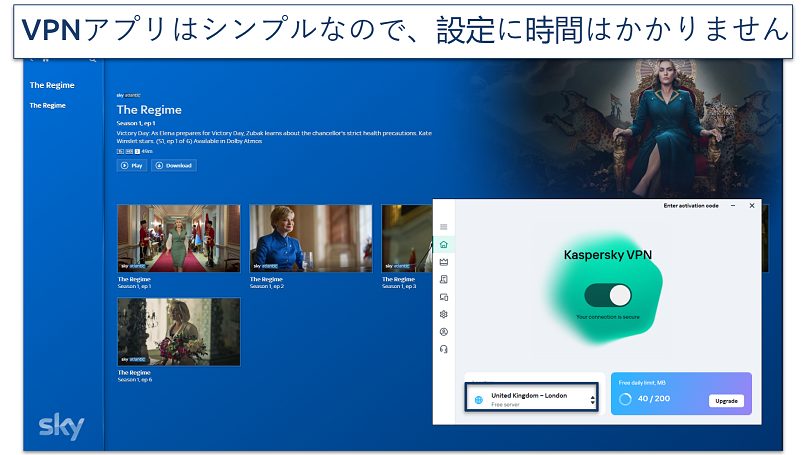Click the 40 / 200 daily limit indicator
Viewport: 806px width, 455px height.
pos(647,399)
